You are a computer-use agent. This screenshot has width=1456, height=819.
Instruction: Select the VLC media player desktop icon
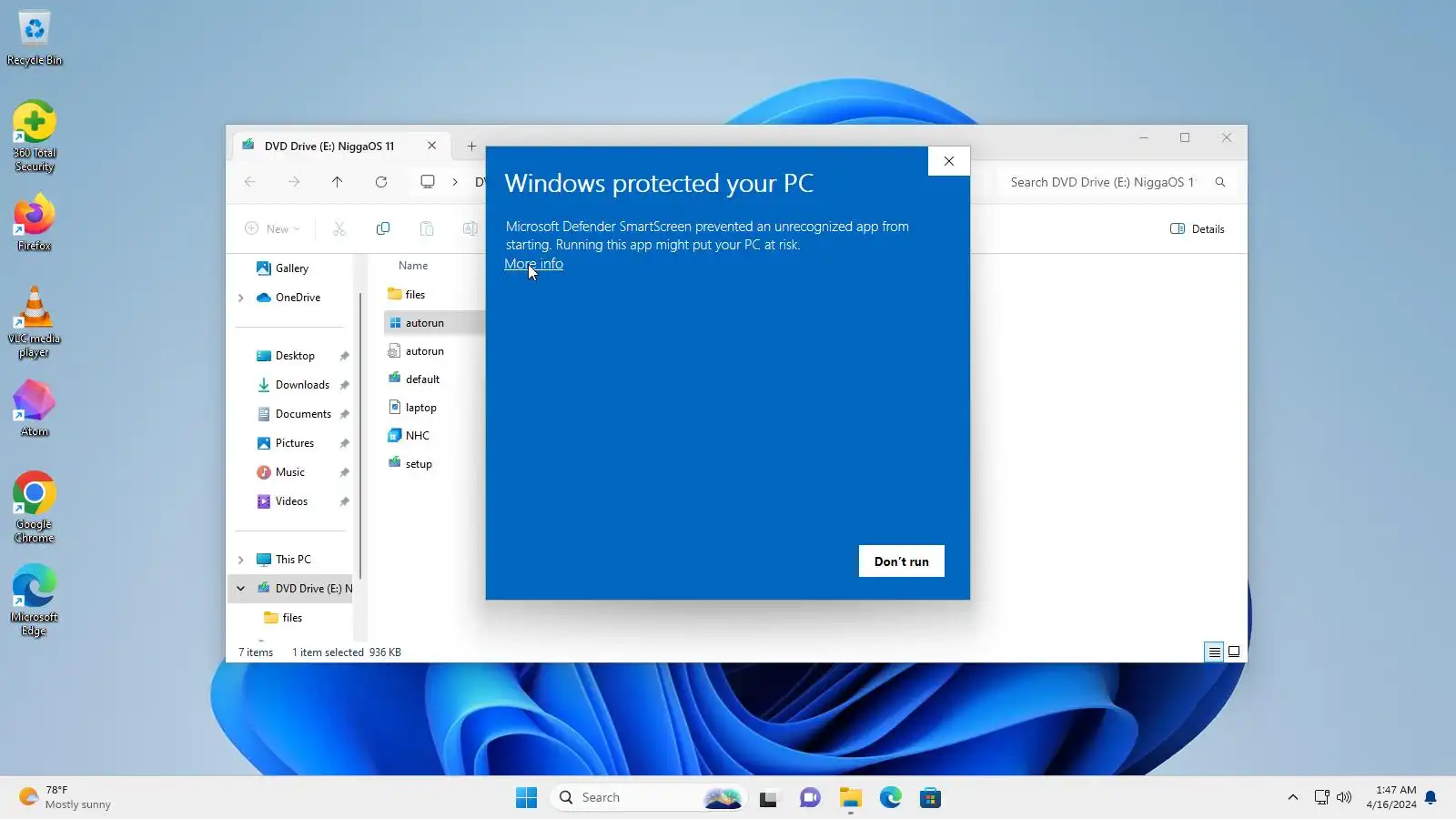(x=35, y=322)
